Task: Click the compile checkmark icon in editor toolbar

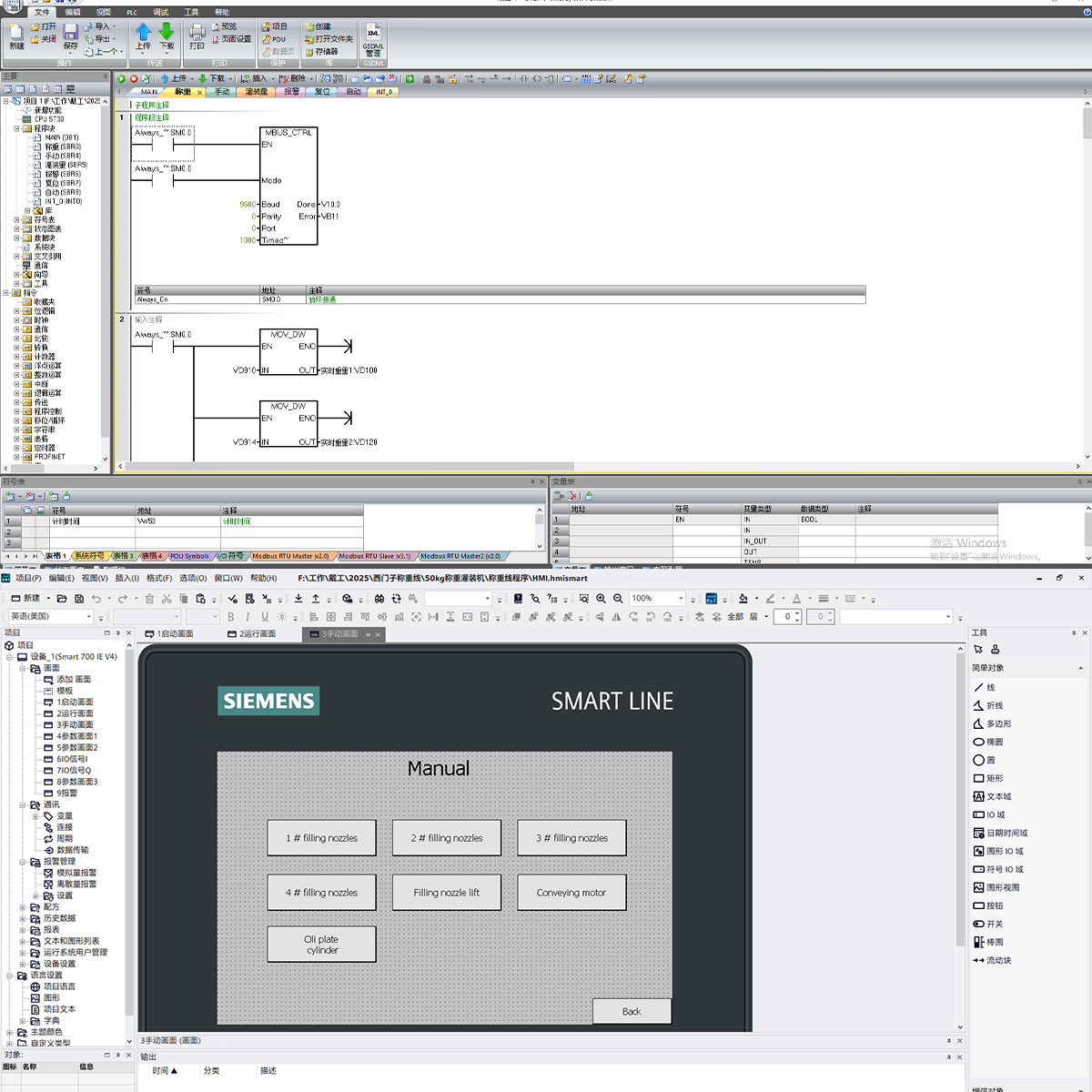Action: click(x=146, y=79)
